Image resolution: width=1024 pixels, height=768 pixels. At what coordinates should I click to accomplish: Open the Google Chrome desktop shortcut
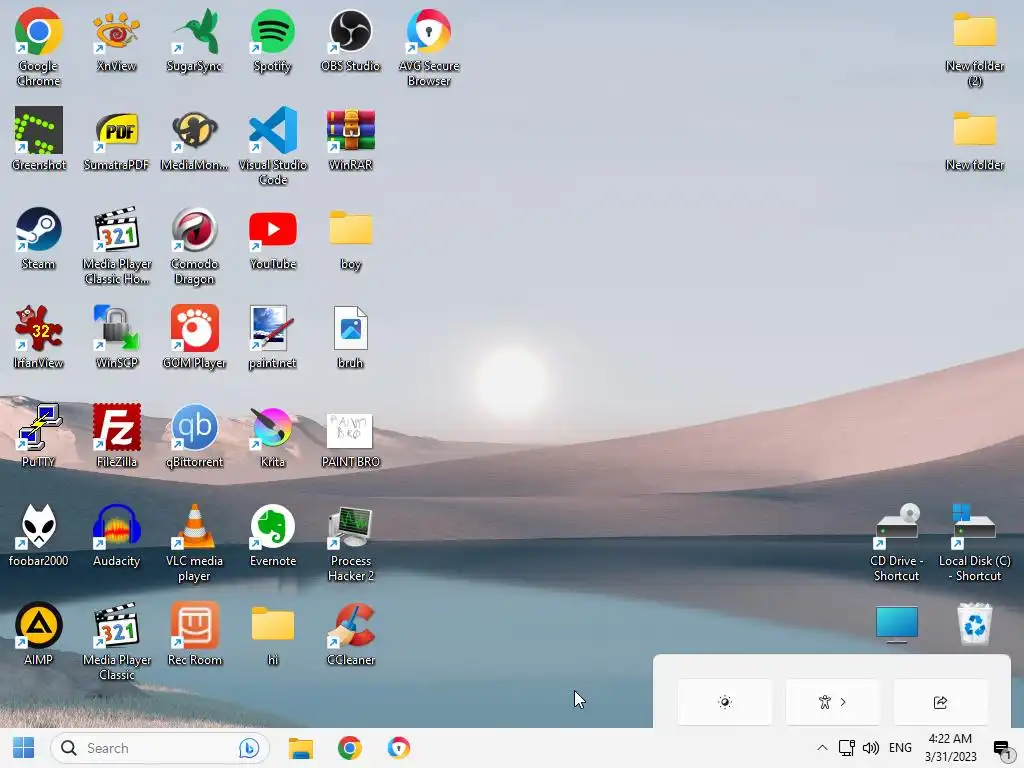(38, 46)
